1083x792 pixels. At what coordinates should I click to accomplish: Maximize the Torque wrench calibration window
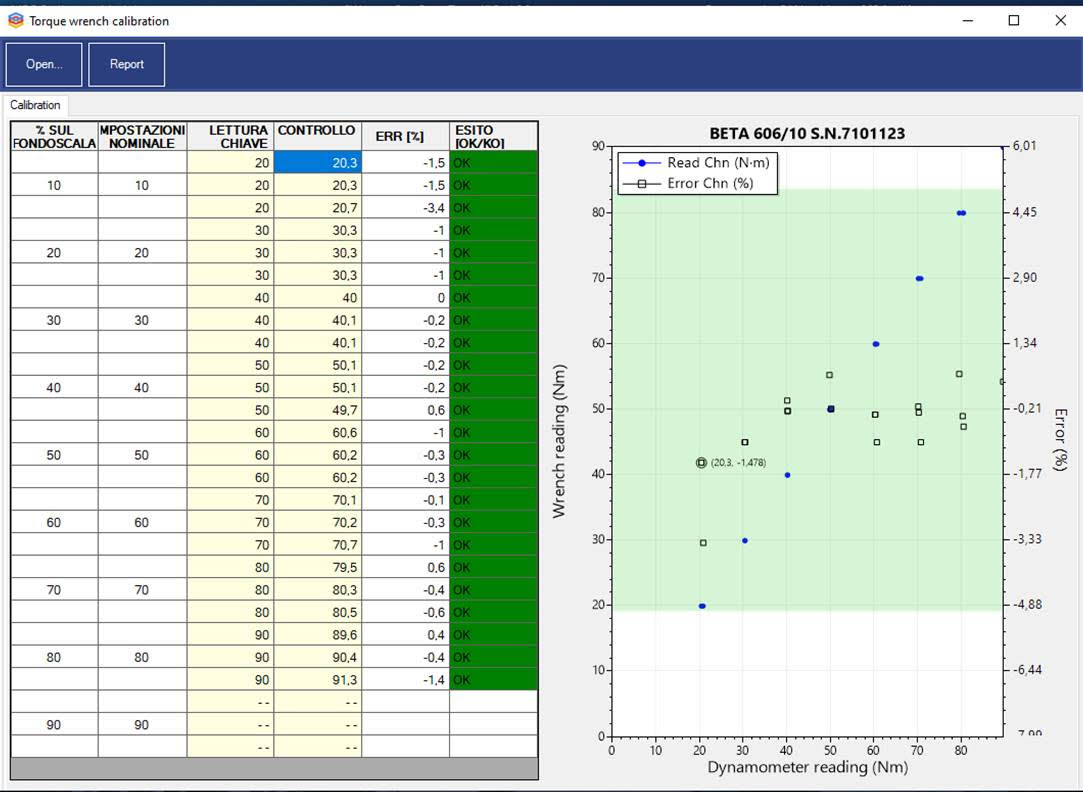click(x=1013, y=20)
